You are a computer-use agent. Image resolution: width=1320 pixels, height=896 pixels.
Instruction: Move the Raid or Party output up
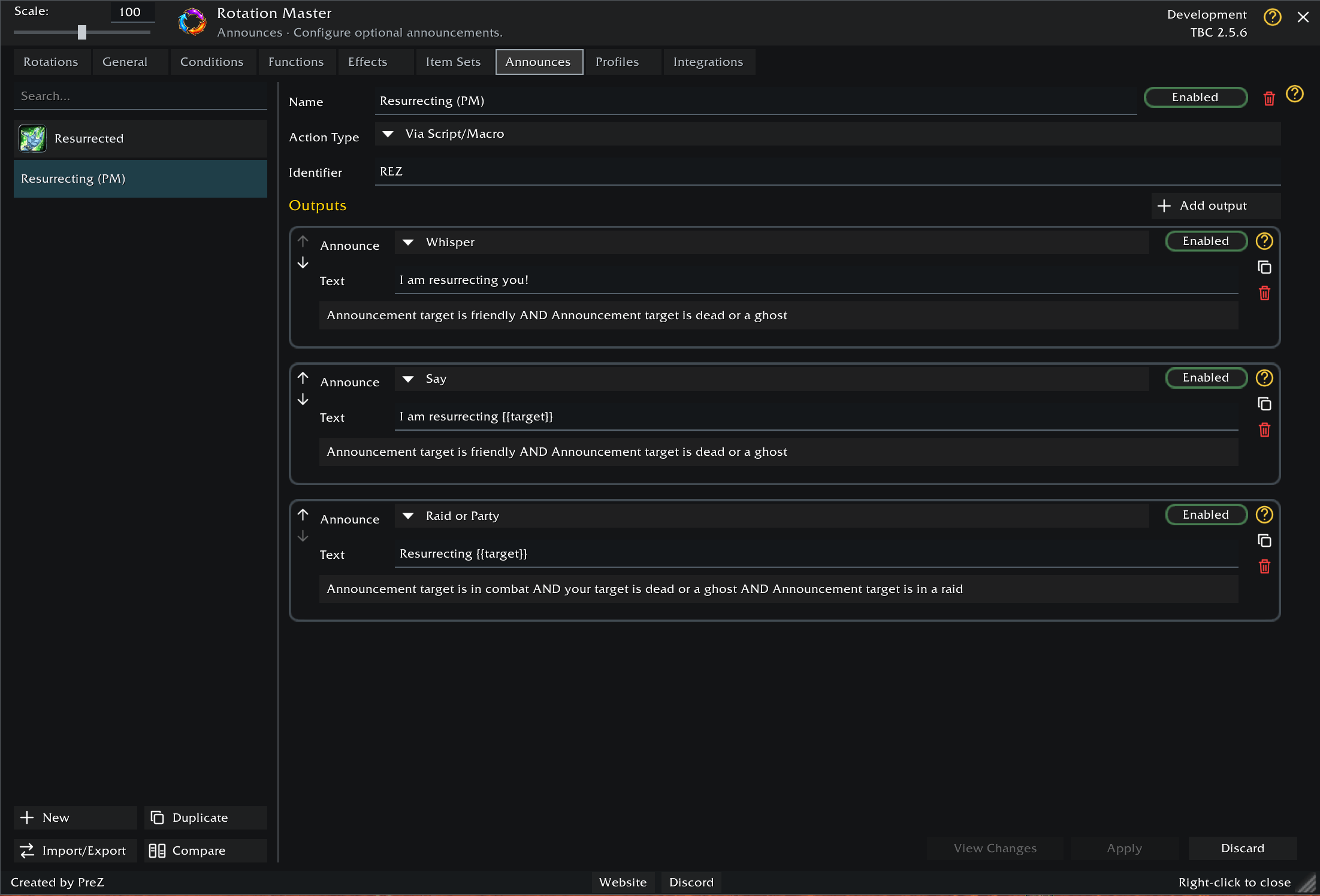coord(303,515)
